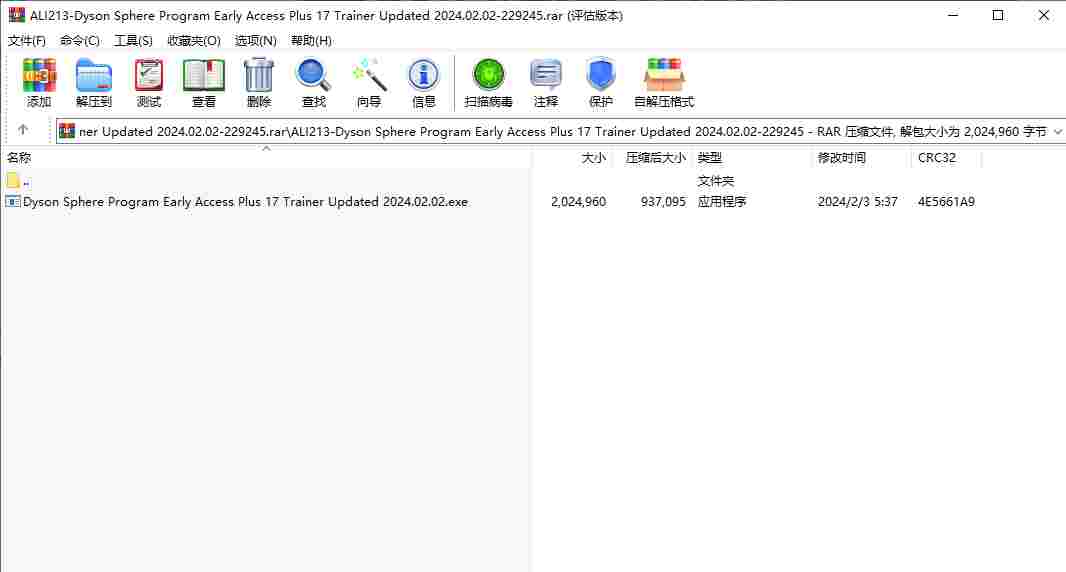Minimize the WinRAR window

953,15
